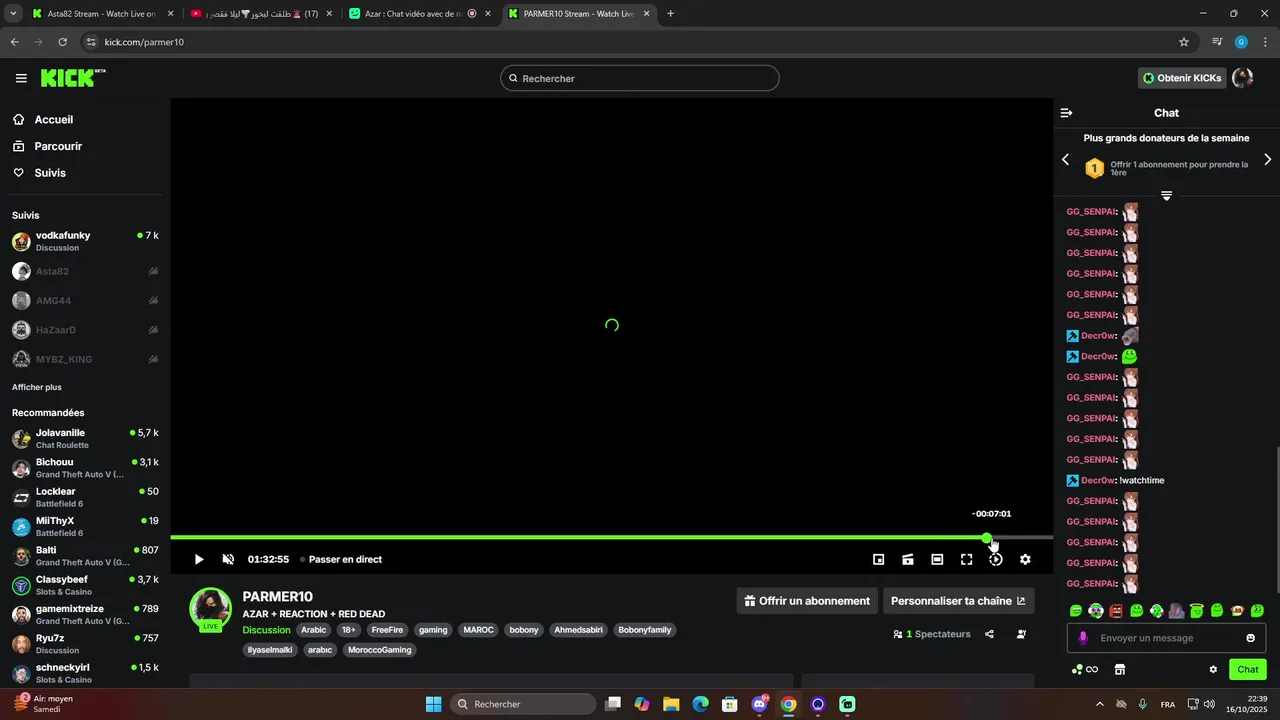Click the channel points infinity icon

coord(1092,669)
